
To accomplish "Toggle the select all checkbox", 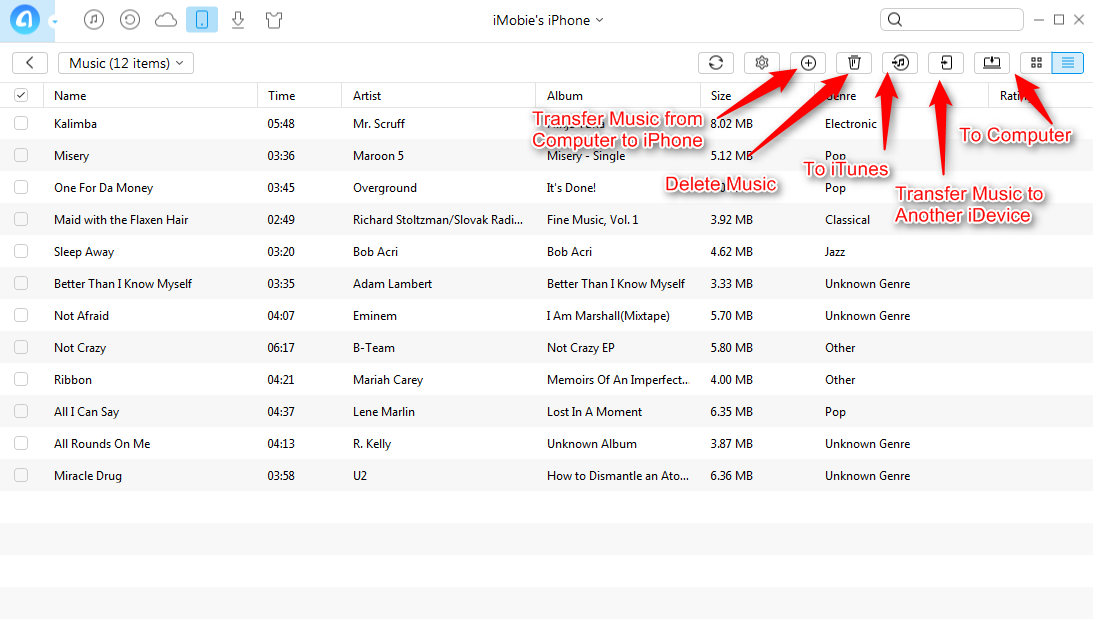I will 21,95.
